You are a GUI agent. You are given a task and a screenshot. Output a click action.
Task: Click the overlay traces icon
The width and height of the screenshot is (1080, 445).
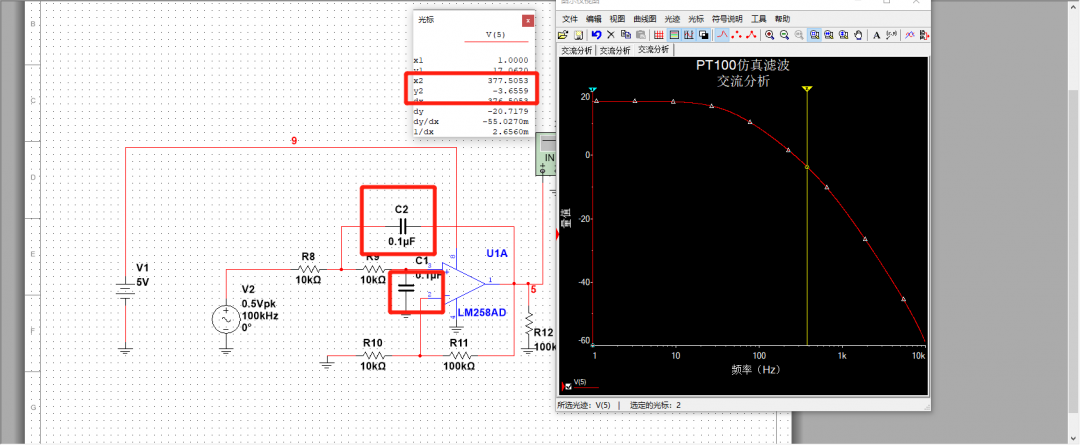(x=909, y=34)
